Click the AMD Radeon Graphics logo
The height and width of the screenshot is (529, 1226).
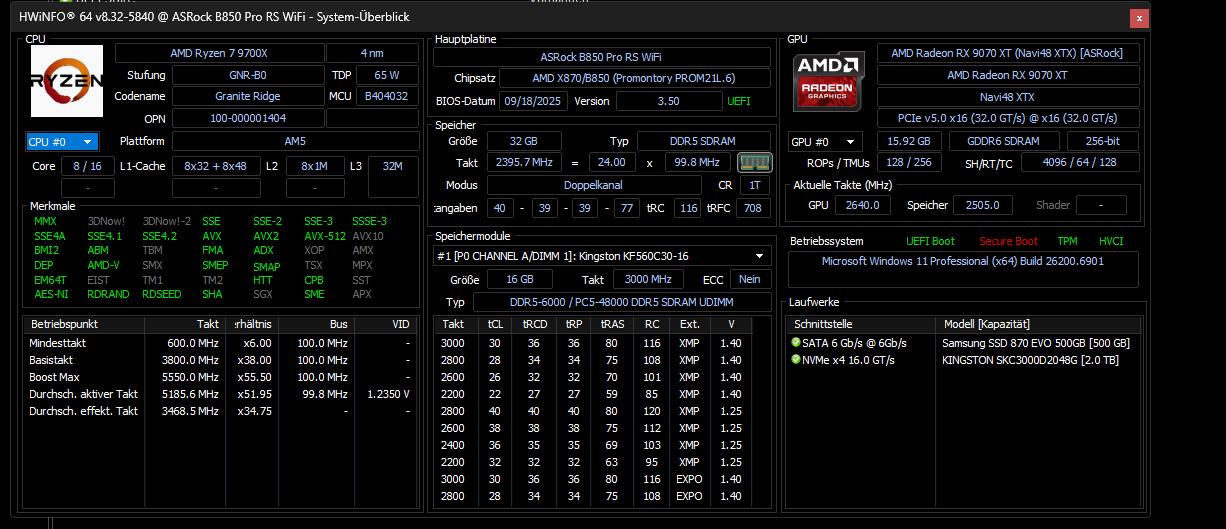[x=829, y=81]
